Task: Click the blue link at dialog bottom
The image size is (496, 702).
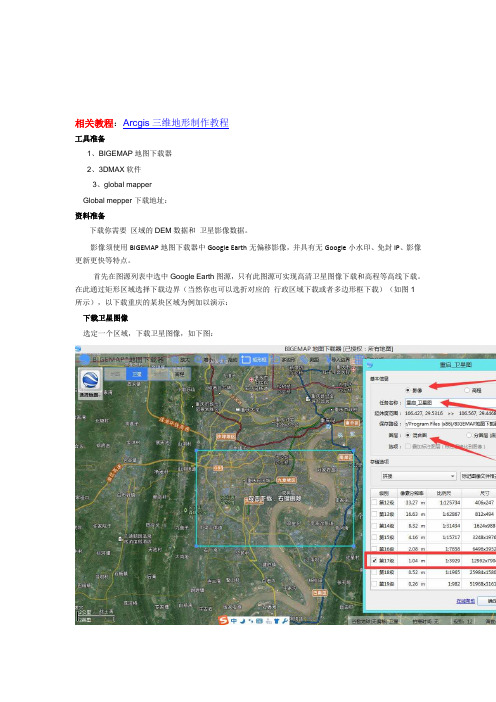Action: [466, 601]
